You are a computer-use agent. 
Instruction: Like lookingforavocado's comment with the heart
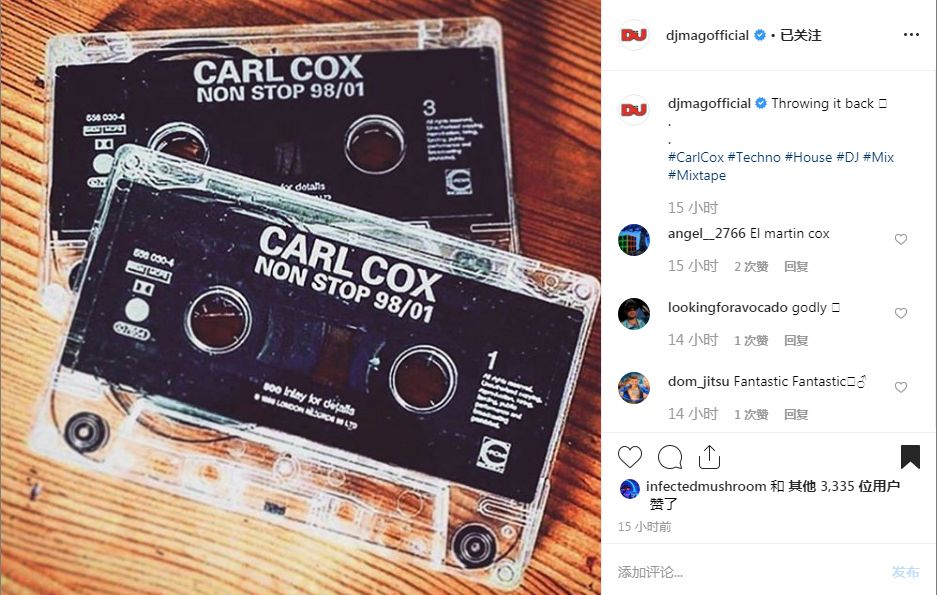pos(901,313)
